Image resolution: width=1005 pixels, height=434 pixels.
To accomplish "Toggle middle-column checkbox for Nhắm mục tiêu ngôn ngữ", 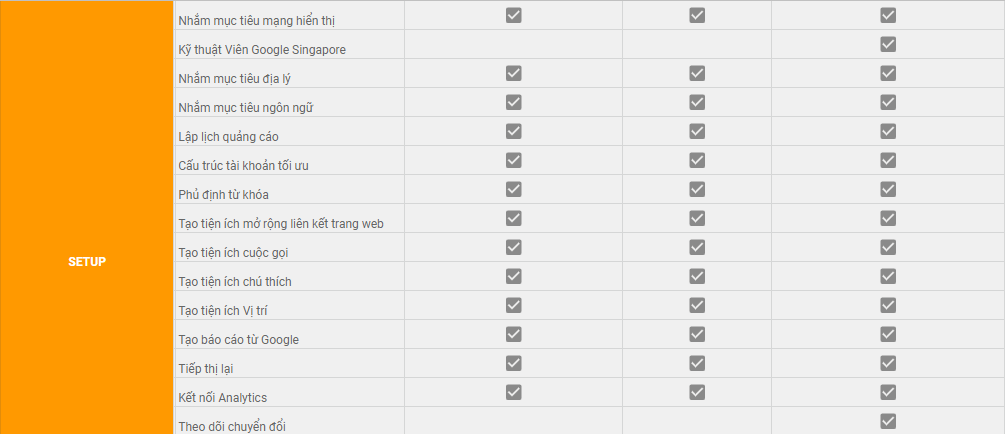I will coord(697,103).
